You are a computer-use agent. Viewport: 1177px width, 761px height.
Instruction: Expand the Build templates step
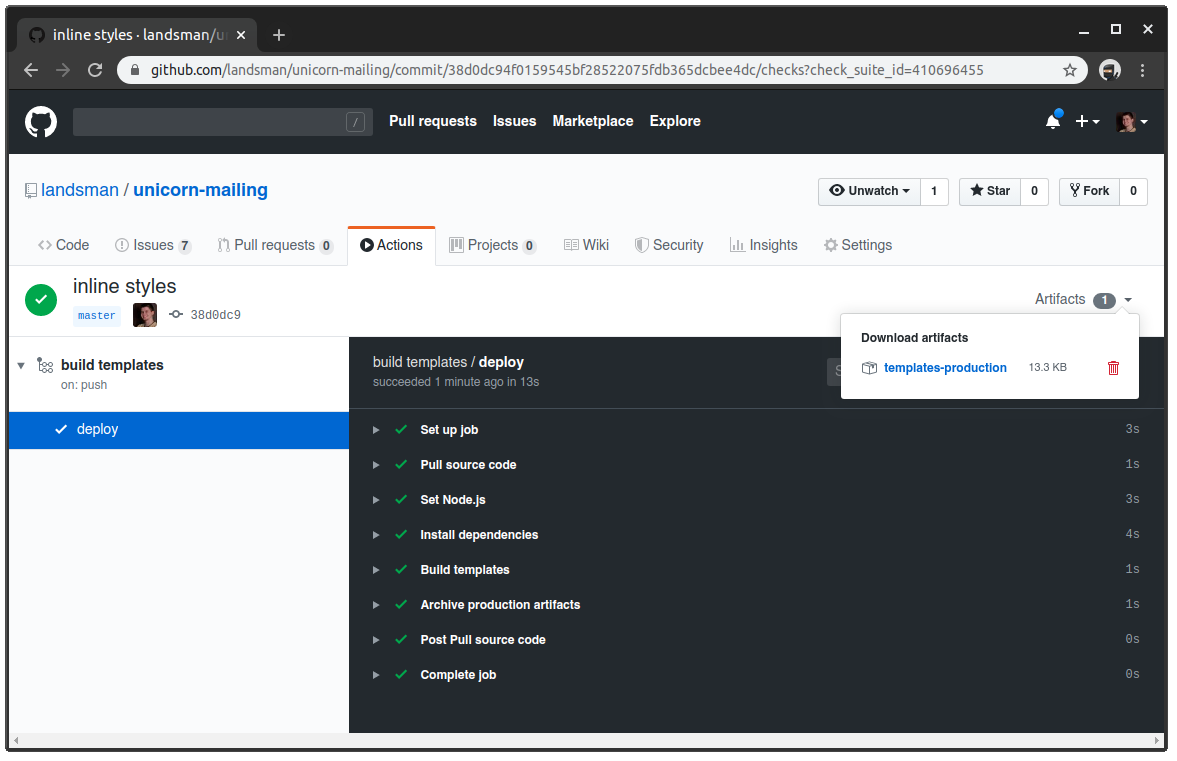(376, 570)
